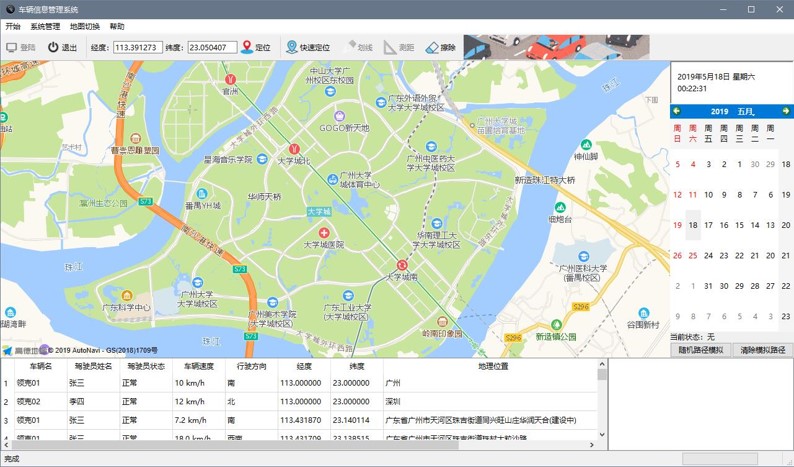Screen dimensions: 794x467
Task: Click the 登陆 monitor icon in the toolbar
Action: point(12,47)
